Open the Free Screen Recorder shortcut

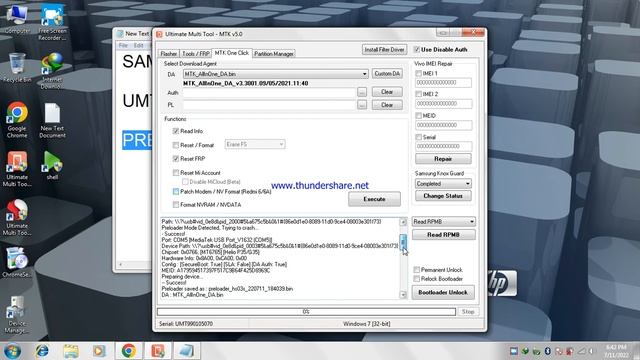pos(52,22)
